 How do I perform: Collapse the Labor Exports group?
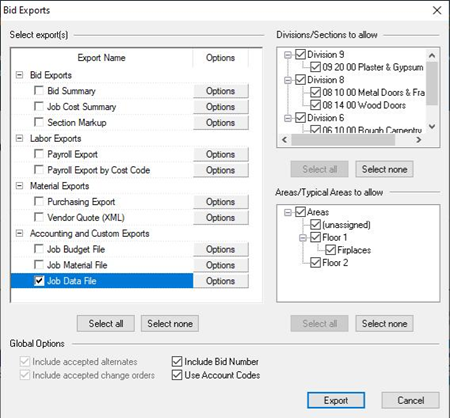click(20, 138)
